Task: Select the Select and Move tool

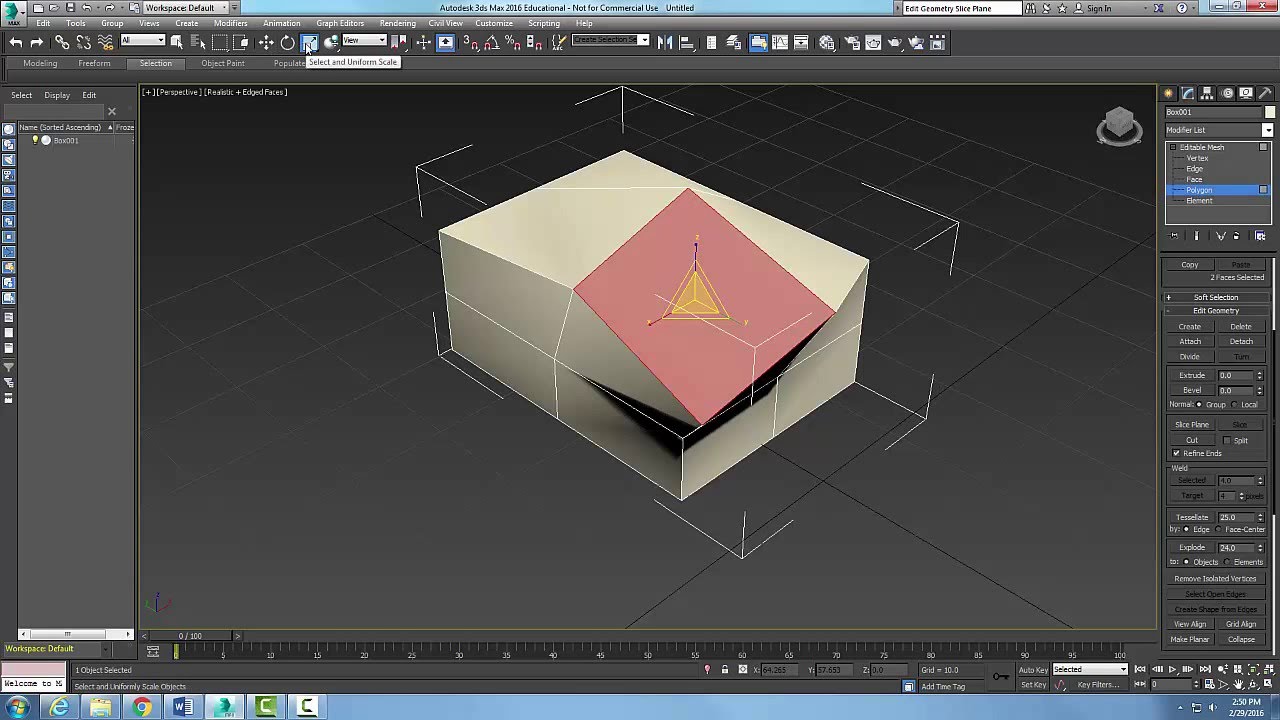Action: 266,42
